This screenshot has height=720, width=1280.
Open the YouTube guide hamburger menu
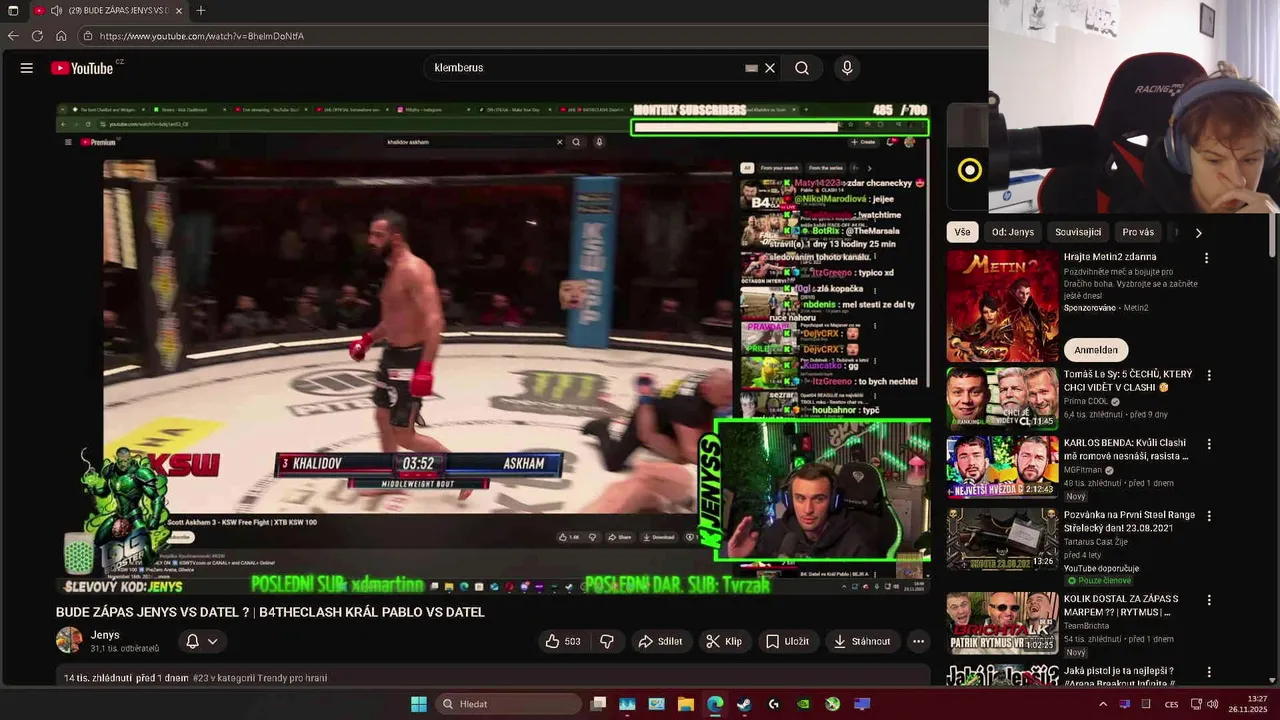[27, 68]
